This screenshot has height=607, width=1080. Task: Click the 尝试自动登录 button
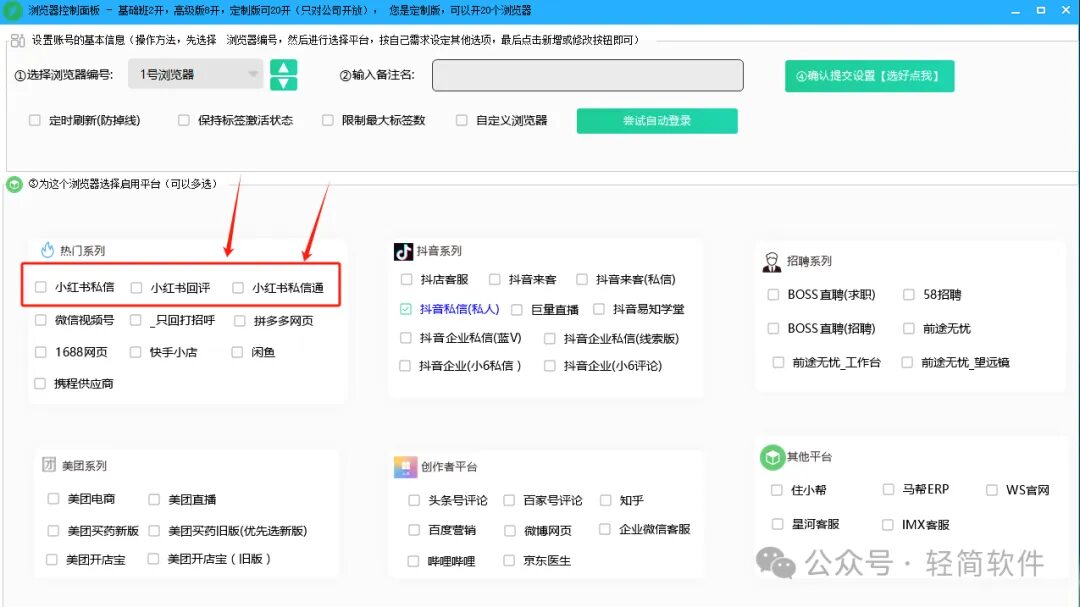point(657,121)
